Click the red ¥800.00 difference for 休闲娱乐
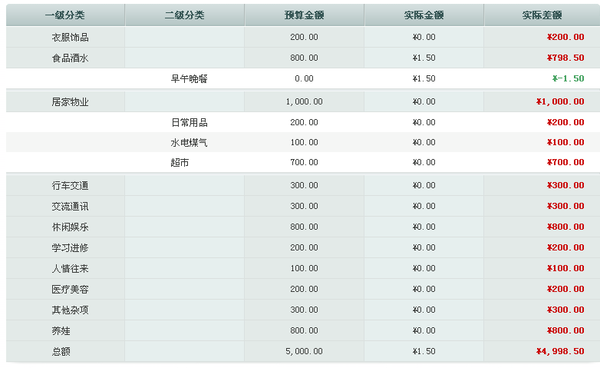 [566, 227]
